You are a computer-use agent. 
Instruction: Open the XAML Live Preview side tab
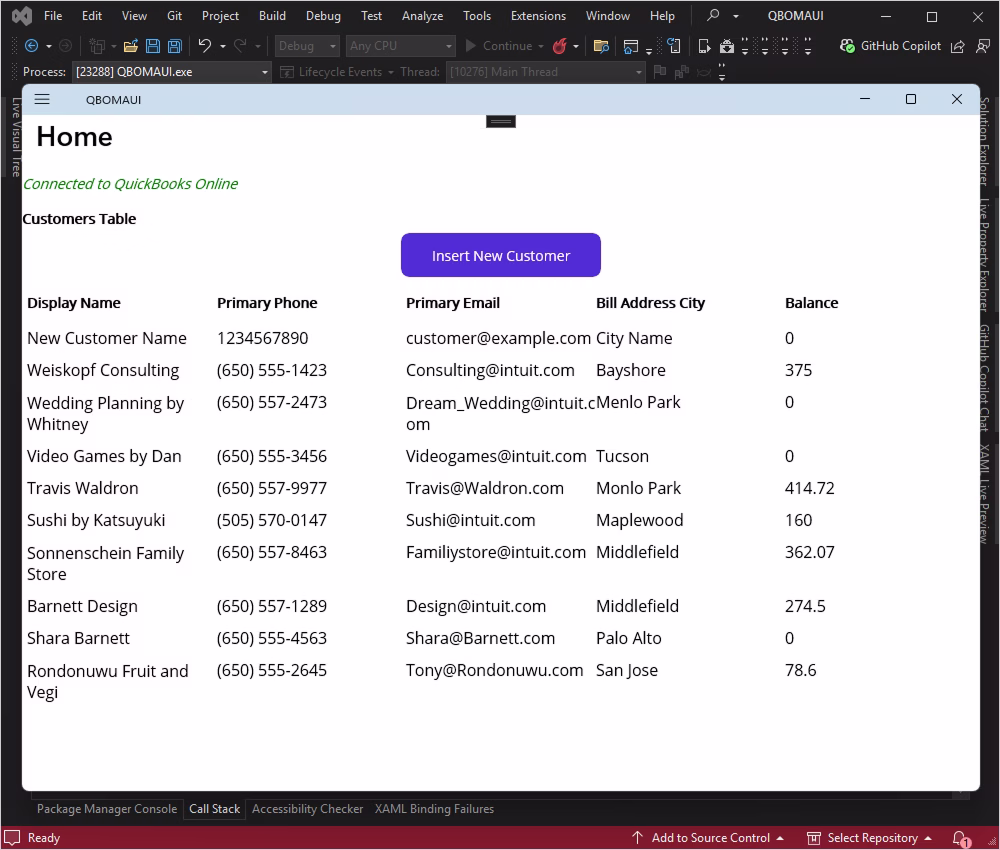point(985,494)
